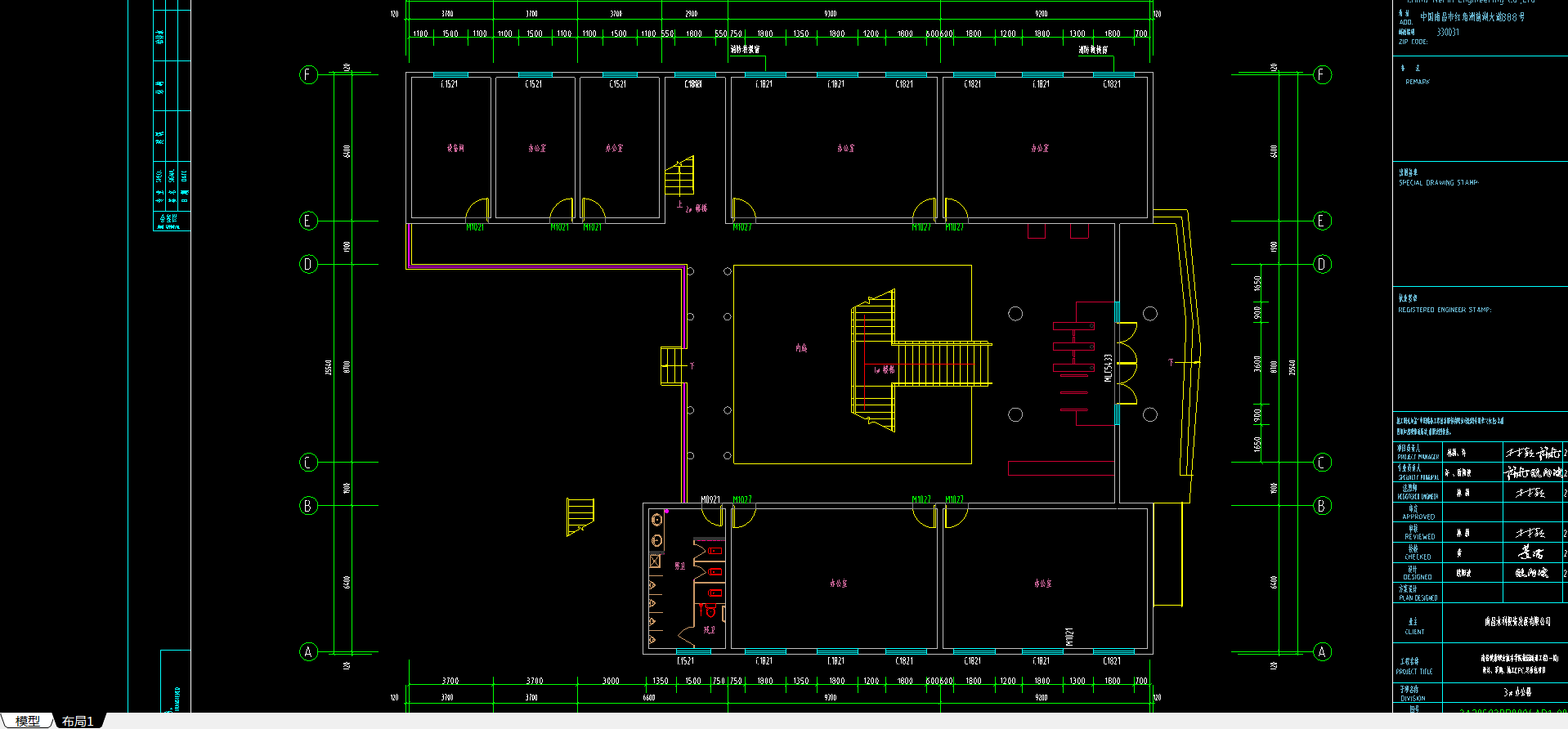This screenshot has height=729, width=1568.
Task: Click the CHECKED row label
Action: pyautogui.click(x=1418, y=557)
